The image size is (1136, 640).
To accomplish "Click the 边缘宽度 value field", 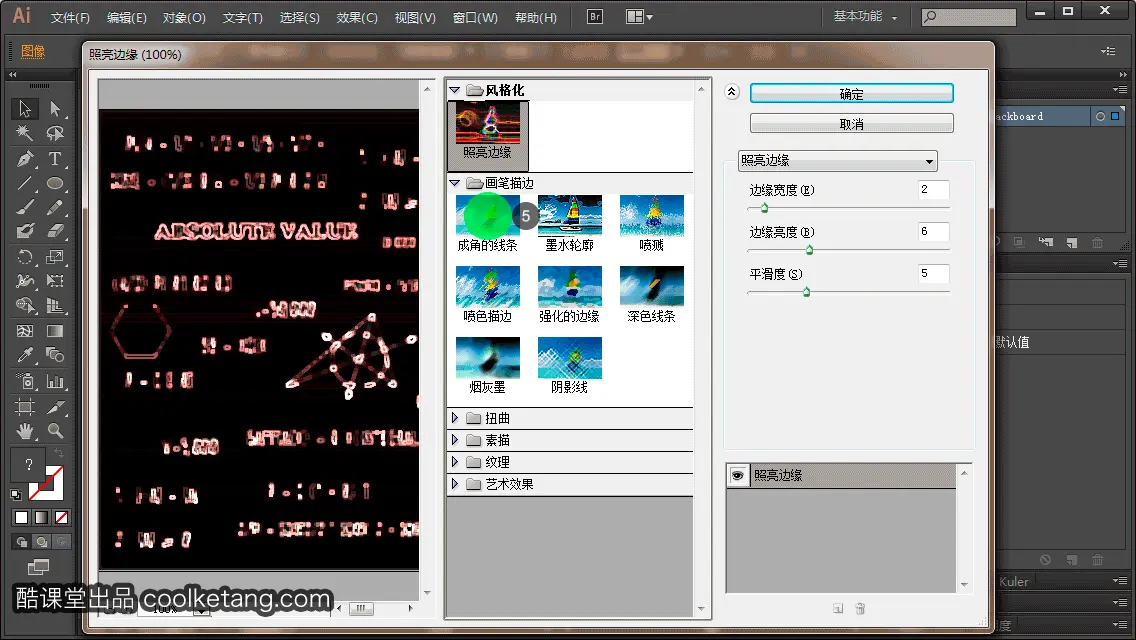I will [934, 190].
